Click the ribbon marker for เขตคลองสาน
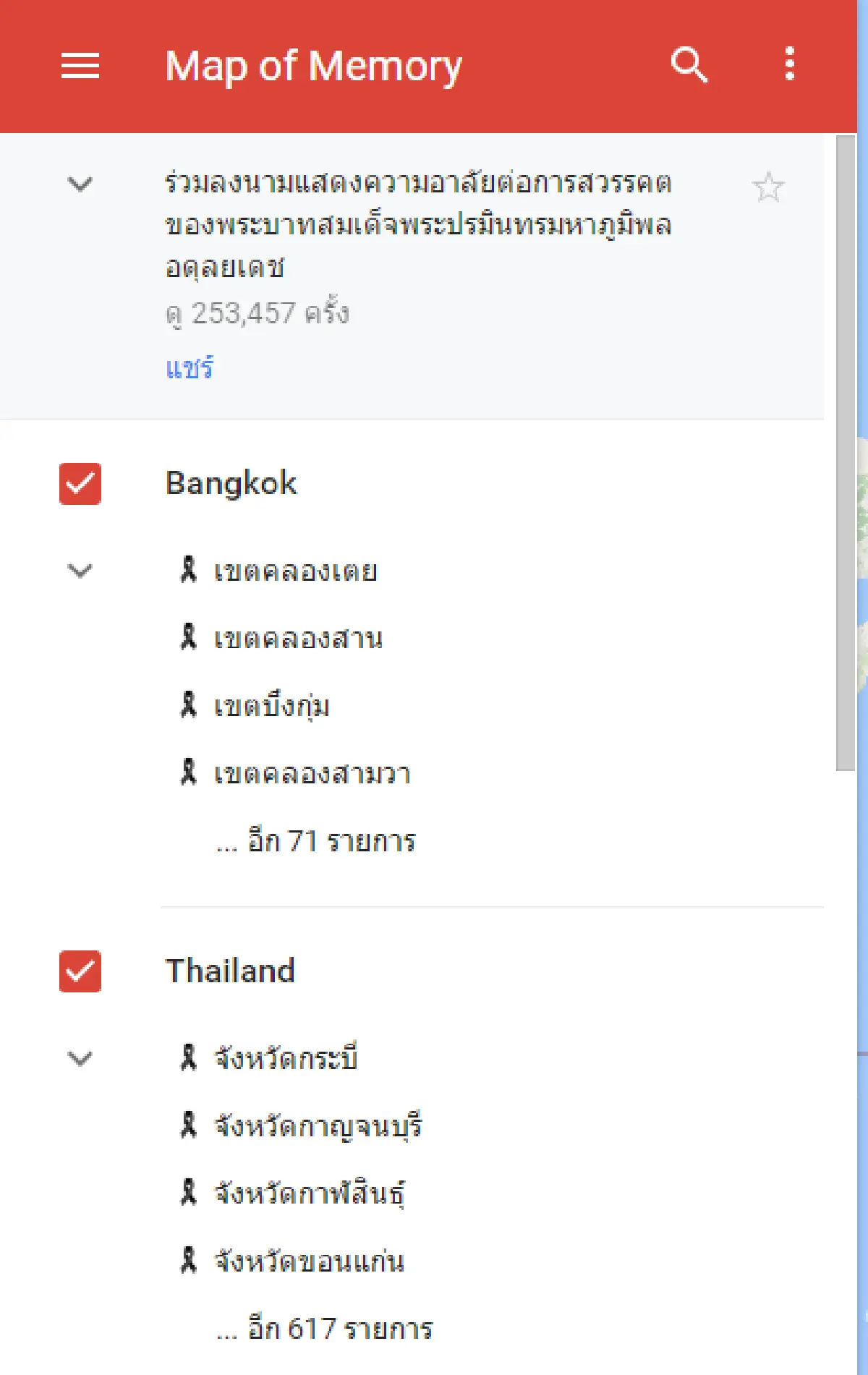Viewport: 868px width, 1375px height. click(189, 638)
